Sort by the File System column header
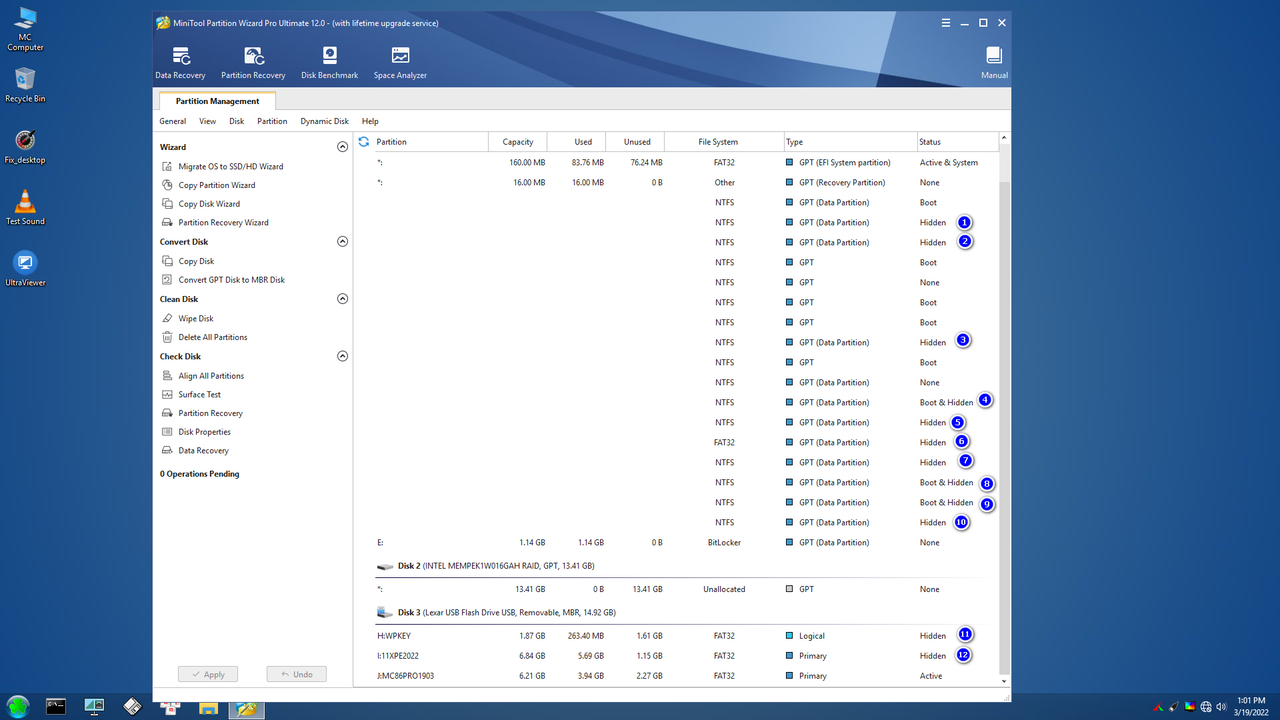This screenshot has height=720, width=1280. pos(724,142)
